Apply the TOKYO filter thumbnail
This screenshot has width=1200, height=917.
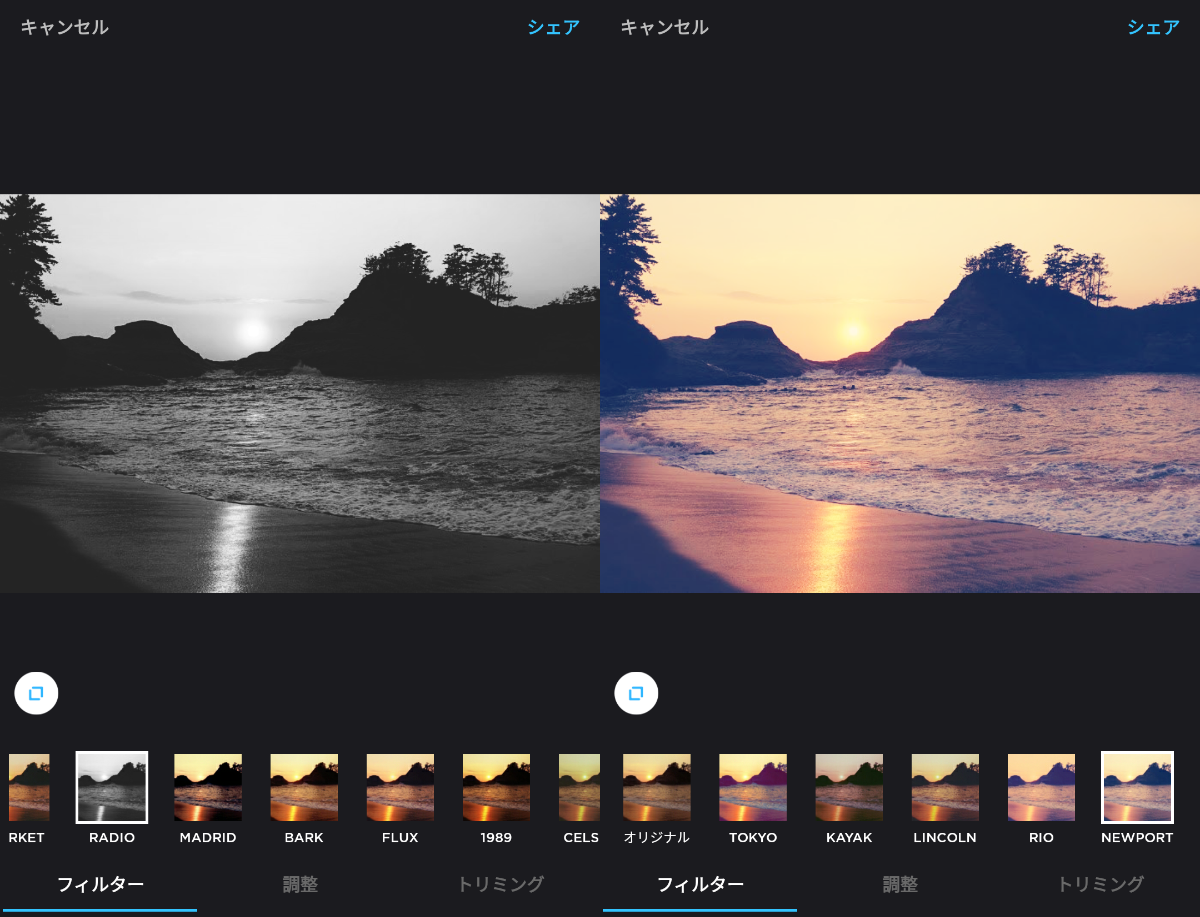click(x=753, y=787)
